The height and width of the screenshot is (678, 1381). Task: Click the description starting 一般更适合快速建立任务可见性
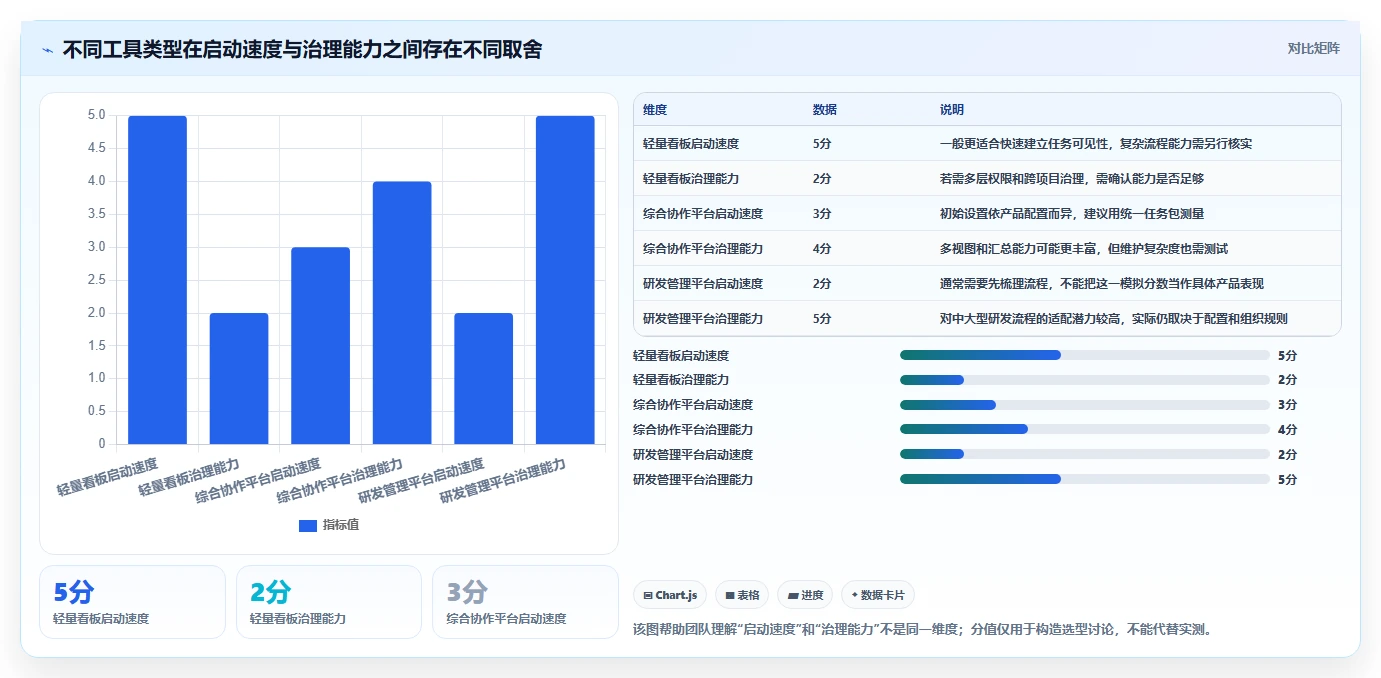1096,144
